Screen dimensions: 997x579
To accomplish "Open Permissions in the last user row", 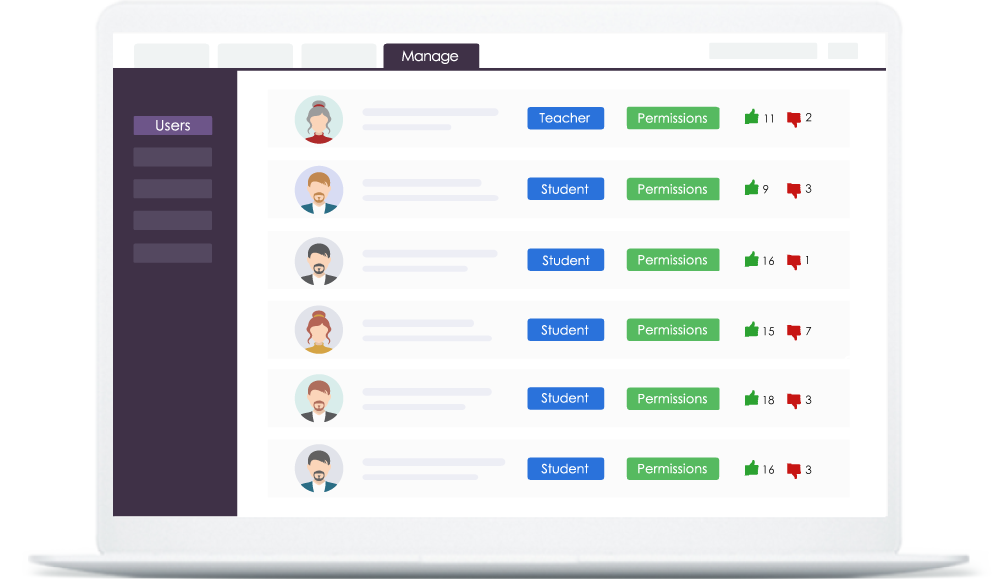I will [672, 469].
